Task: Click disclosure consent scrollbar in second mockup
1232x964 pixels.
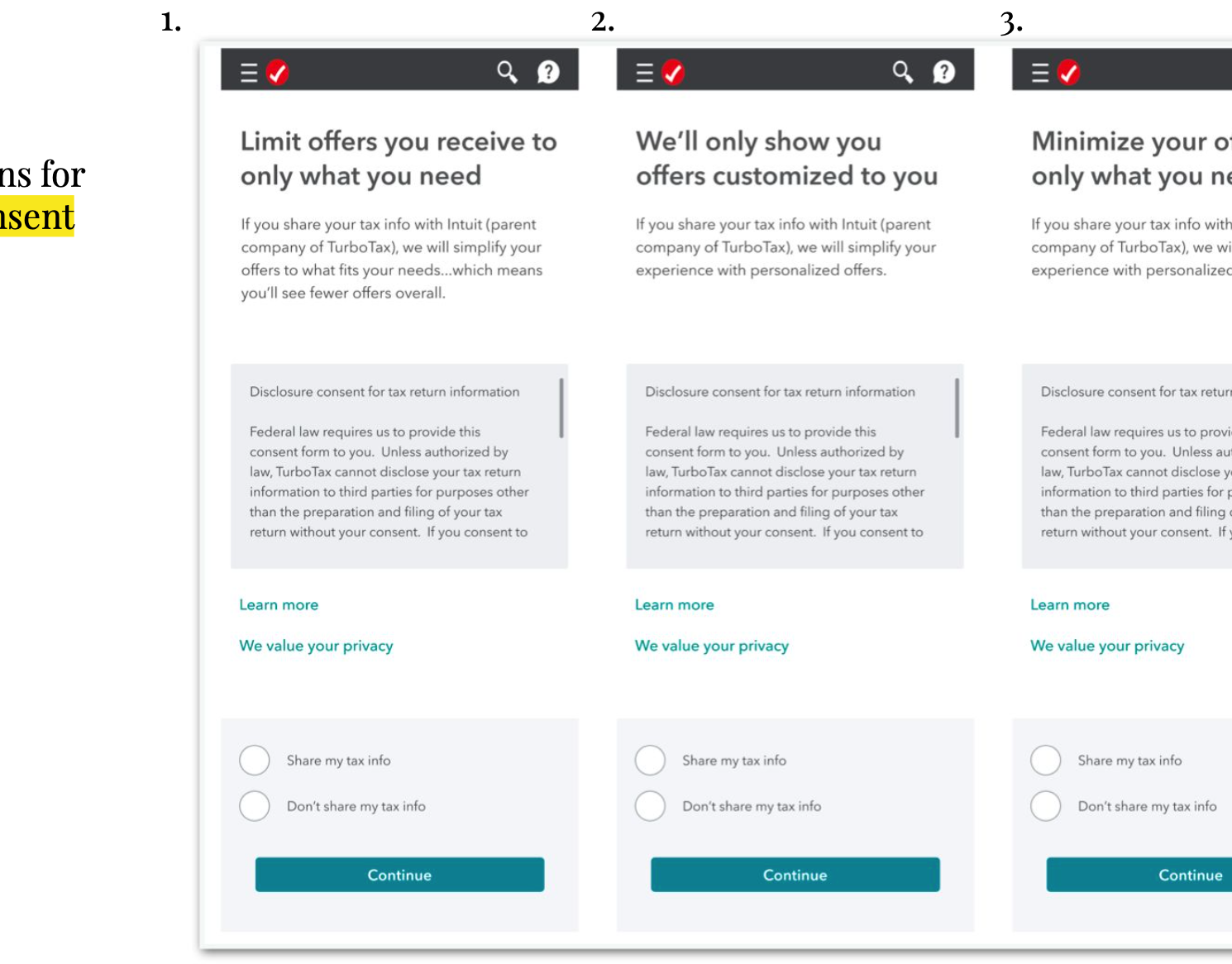Action: (957, 408)
